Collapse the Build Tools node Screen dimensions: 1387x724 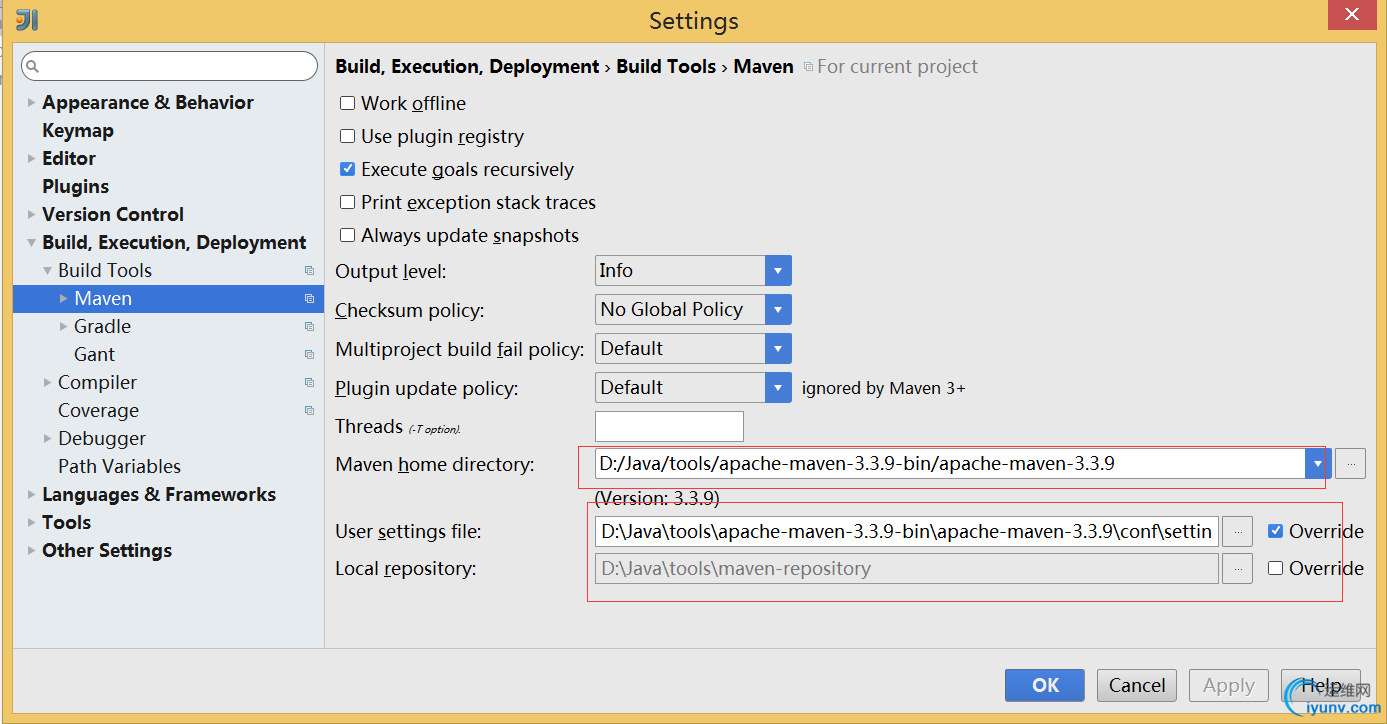tap(48, 271)
